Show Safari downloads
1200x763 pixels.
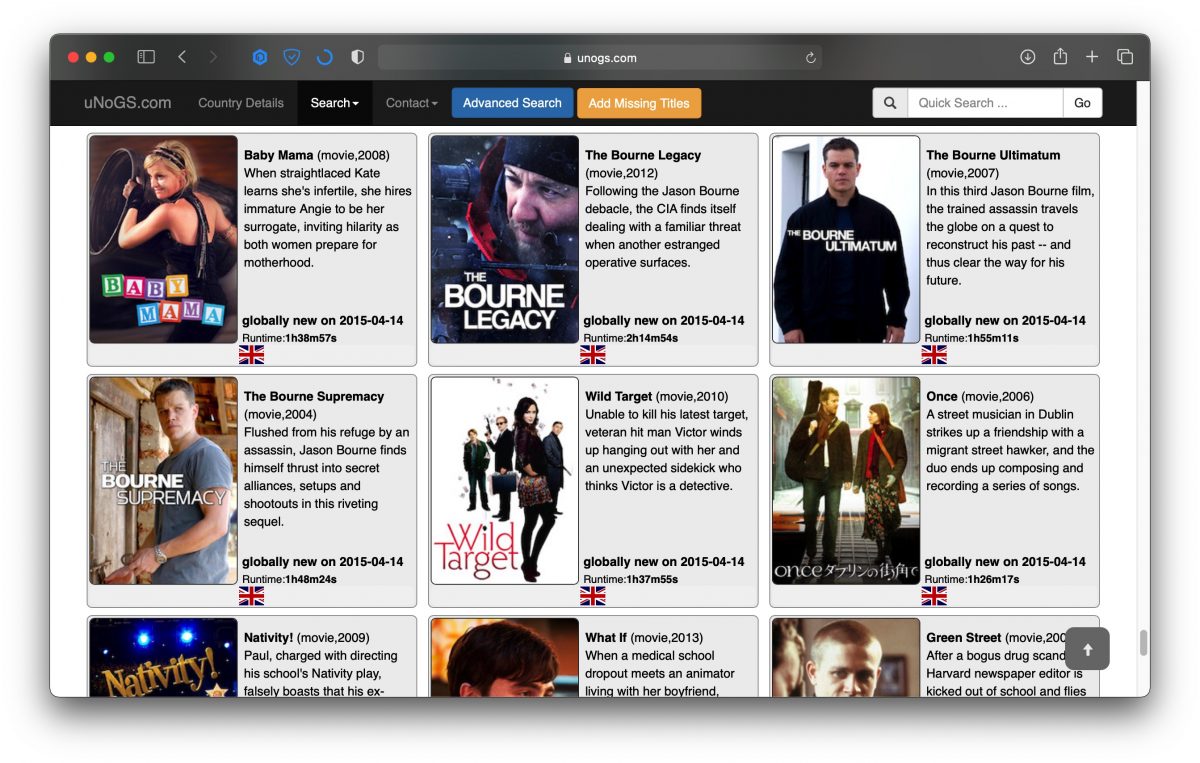pyautogui.click(x=1027, y=57)
